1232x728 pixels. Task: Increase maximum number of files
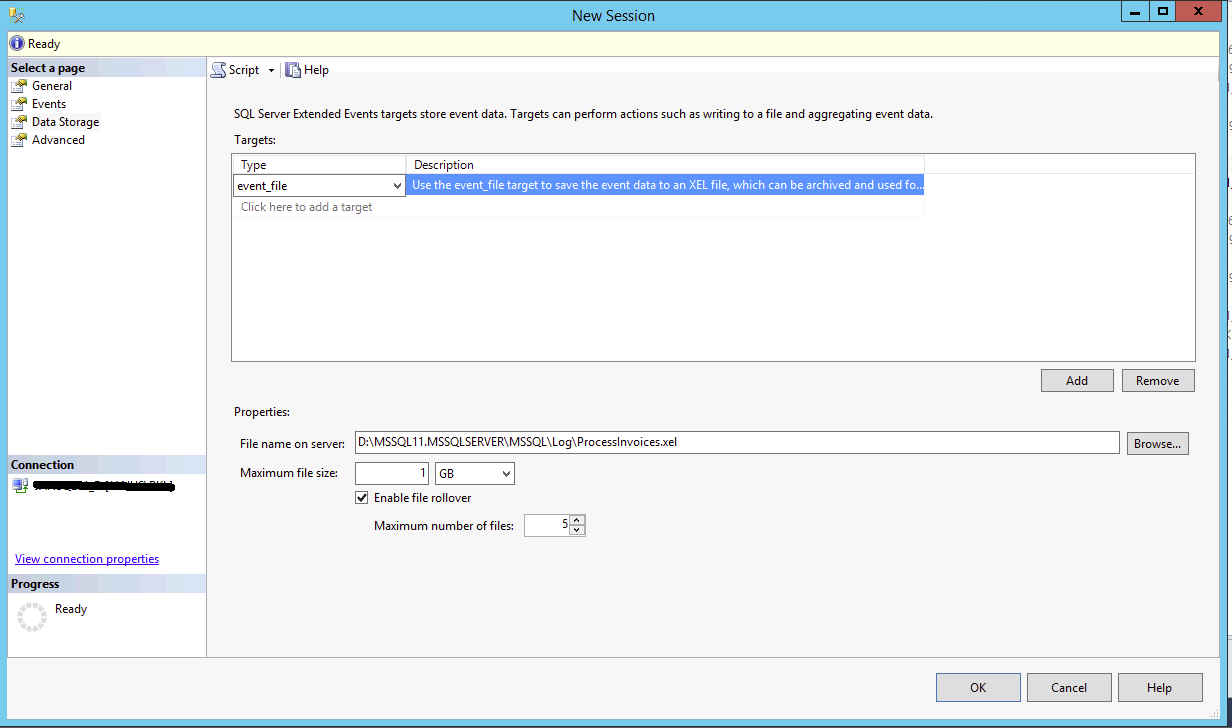[x=577, y=520]
